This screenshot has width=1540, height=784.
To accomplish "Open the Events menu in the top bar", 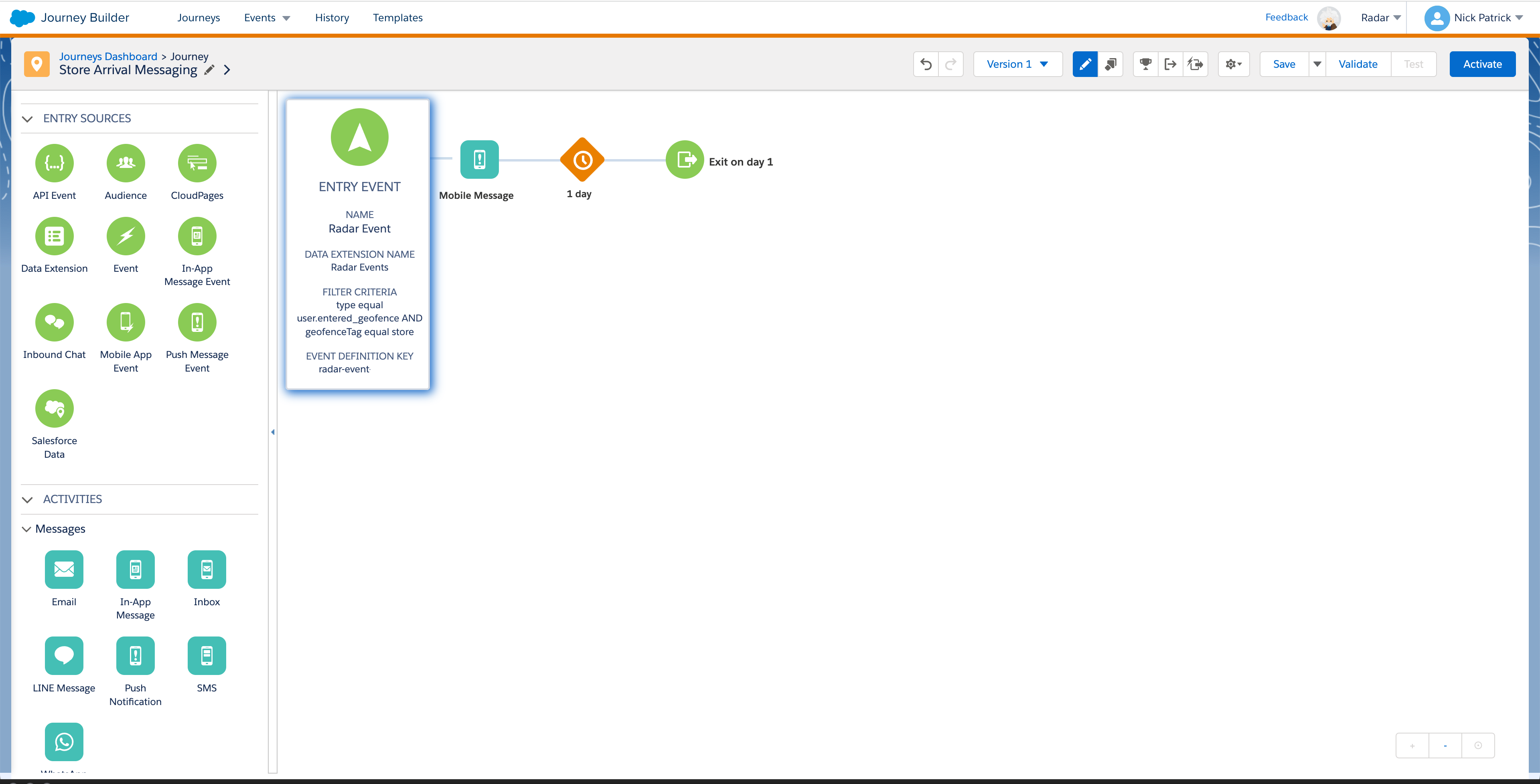I will pyautogui.click(x=267, y=18).
